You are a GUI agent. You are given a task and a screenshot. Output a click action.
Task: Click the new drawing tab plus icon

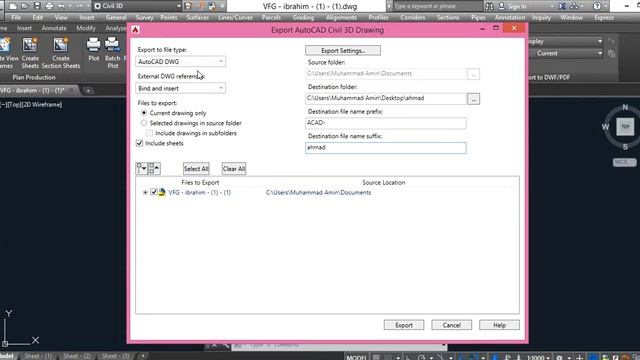[x=88, y=91]
